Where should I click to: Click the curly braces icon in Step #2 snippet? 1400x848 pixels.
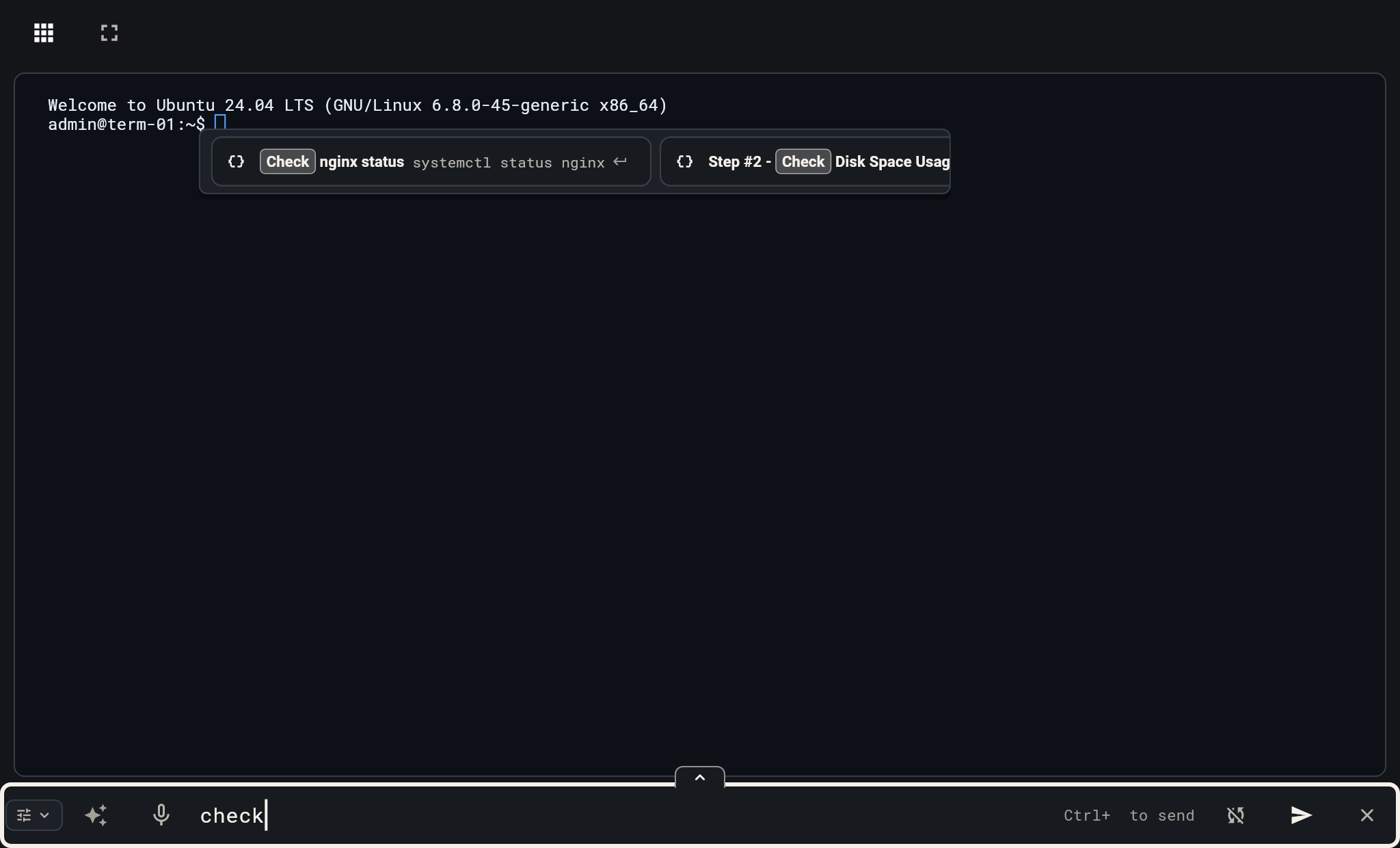tap(684, 161)
